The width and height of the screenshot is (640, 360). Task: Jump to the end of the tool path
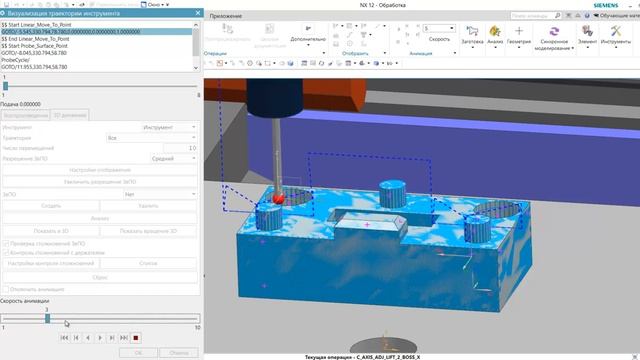[124, 338]
